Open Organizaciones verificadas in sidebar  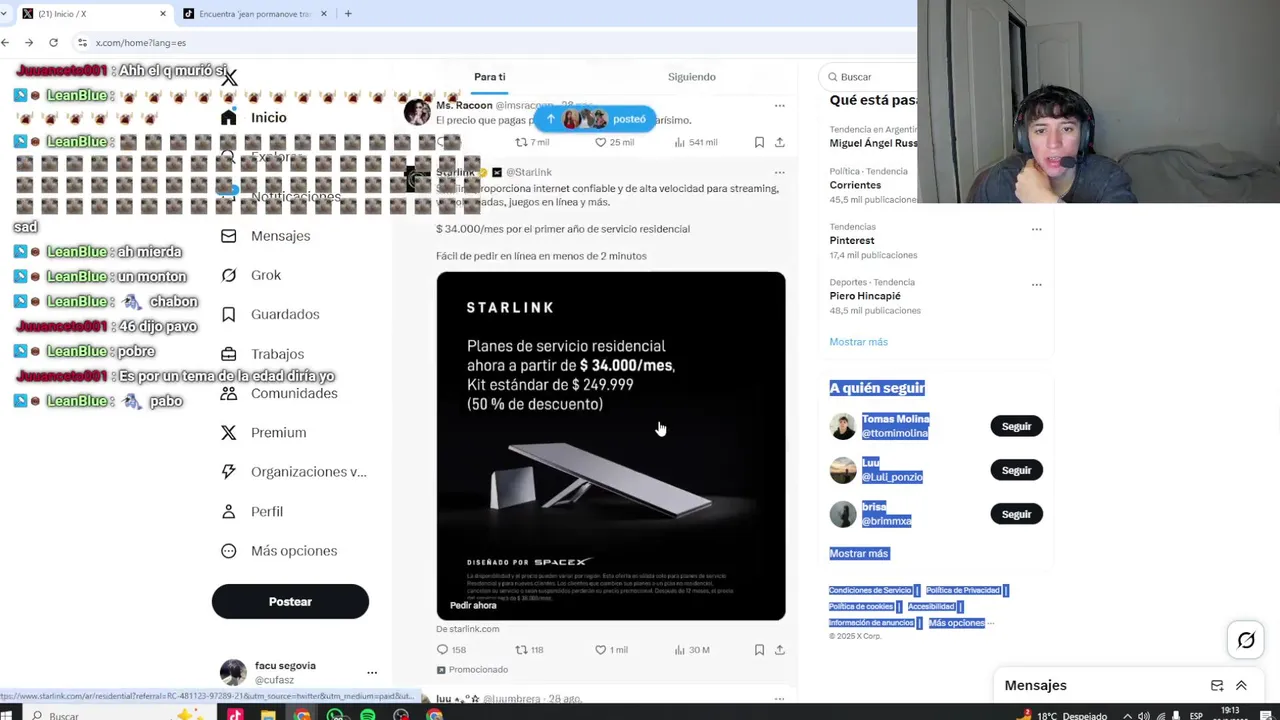(293, 472)
